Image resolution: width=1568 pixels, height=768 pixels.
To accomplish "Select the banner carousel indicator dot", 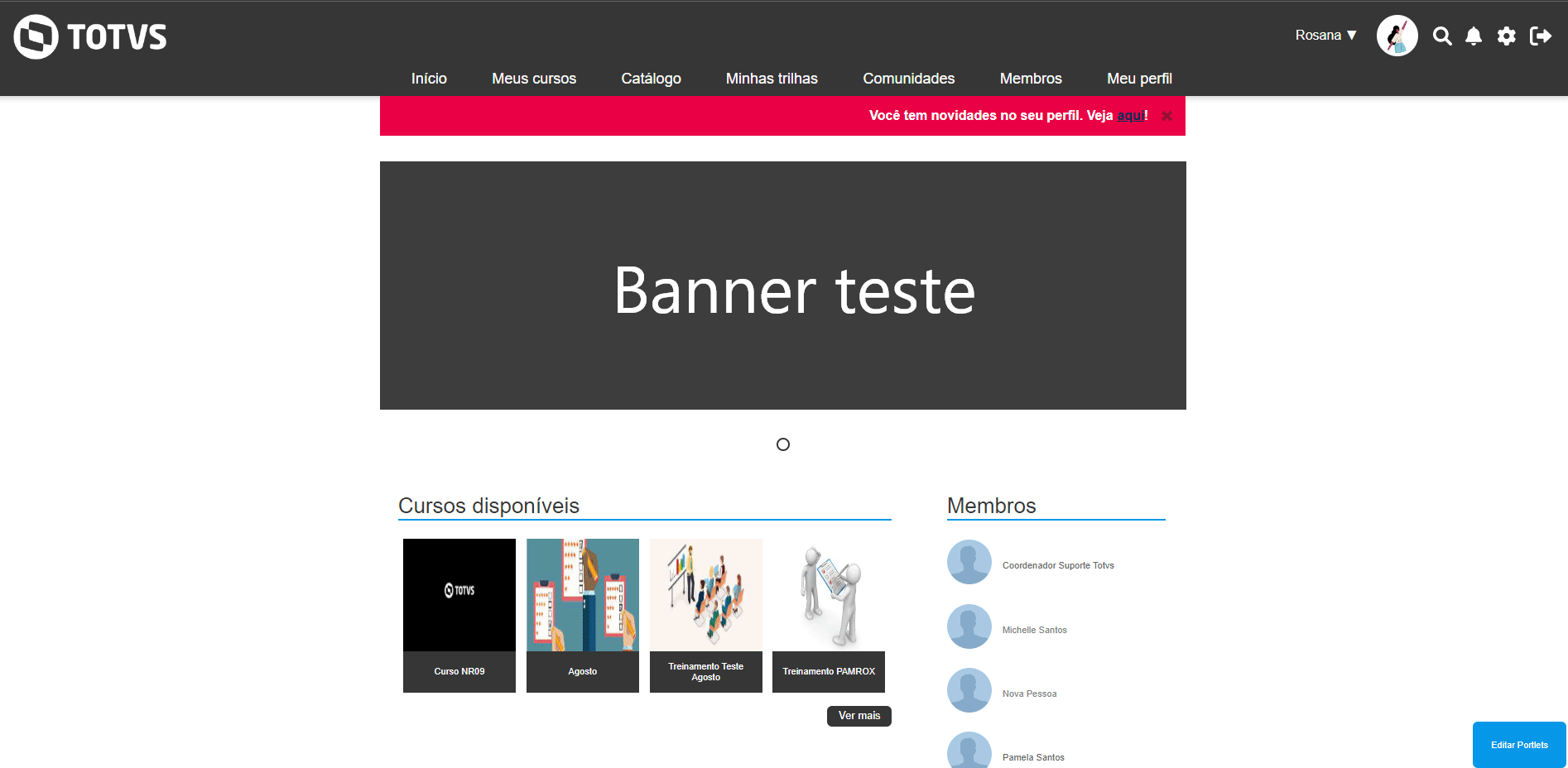I will pyautogui.click(x=783, y=444).
